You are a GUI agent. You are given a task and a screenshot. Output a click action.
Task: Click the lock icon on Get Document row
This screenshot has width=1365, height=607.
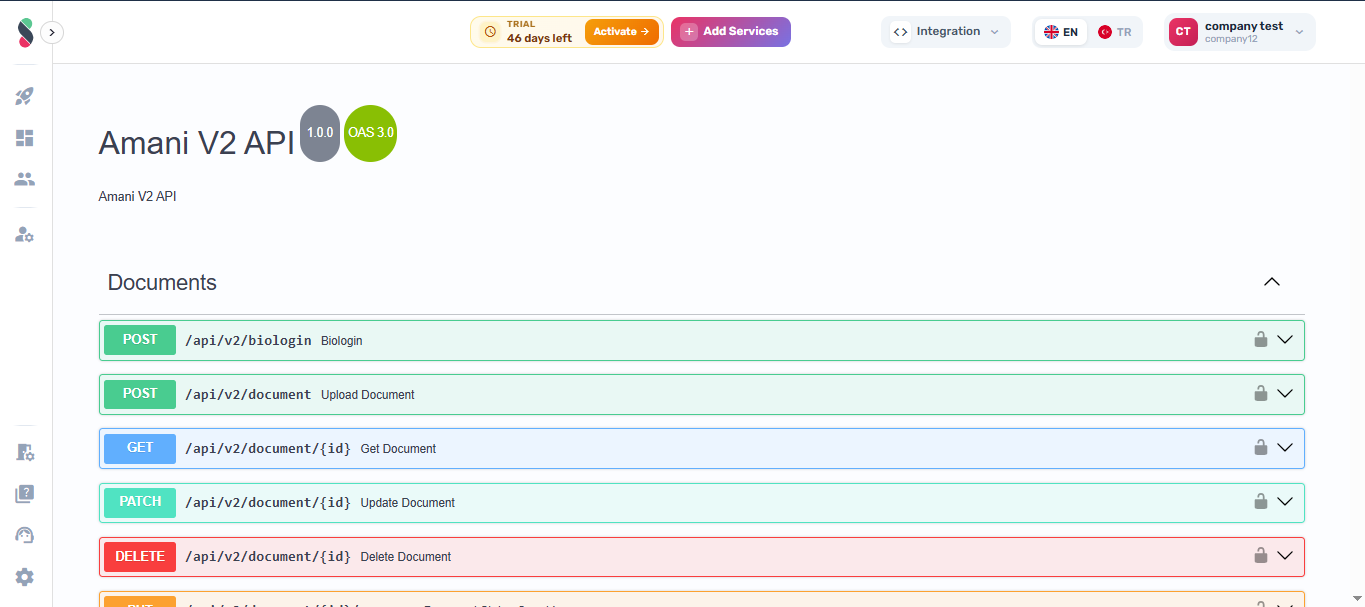[x=1261, y=447]
